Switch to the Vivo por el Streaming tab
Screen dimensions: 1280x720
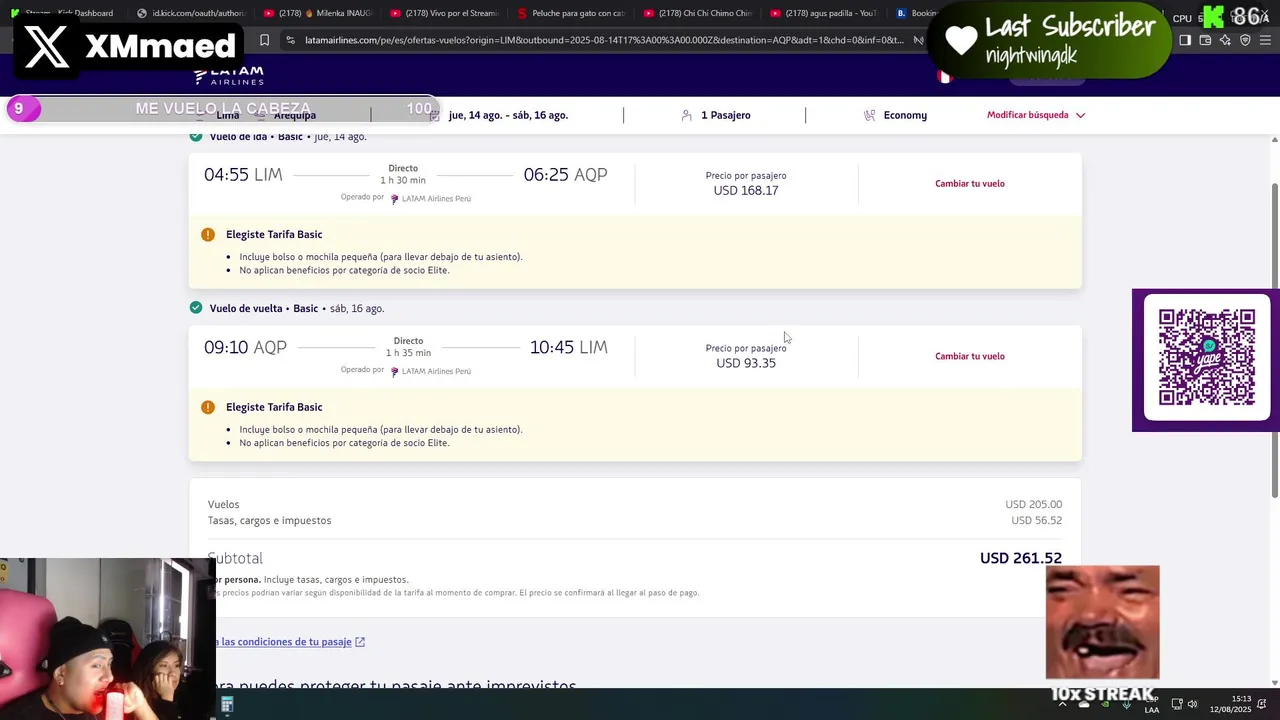[443, 13]
